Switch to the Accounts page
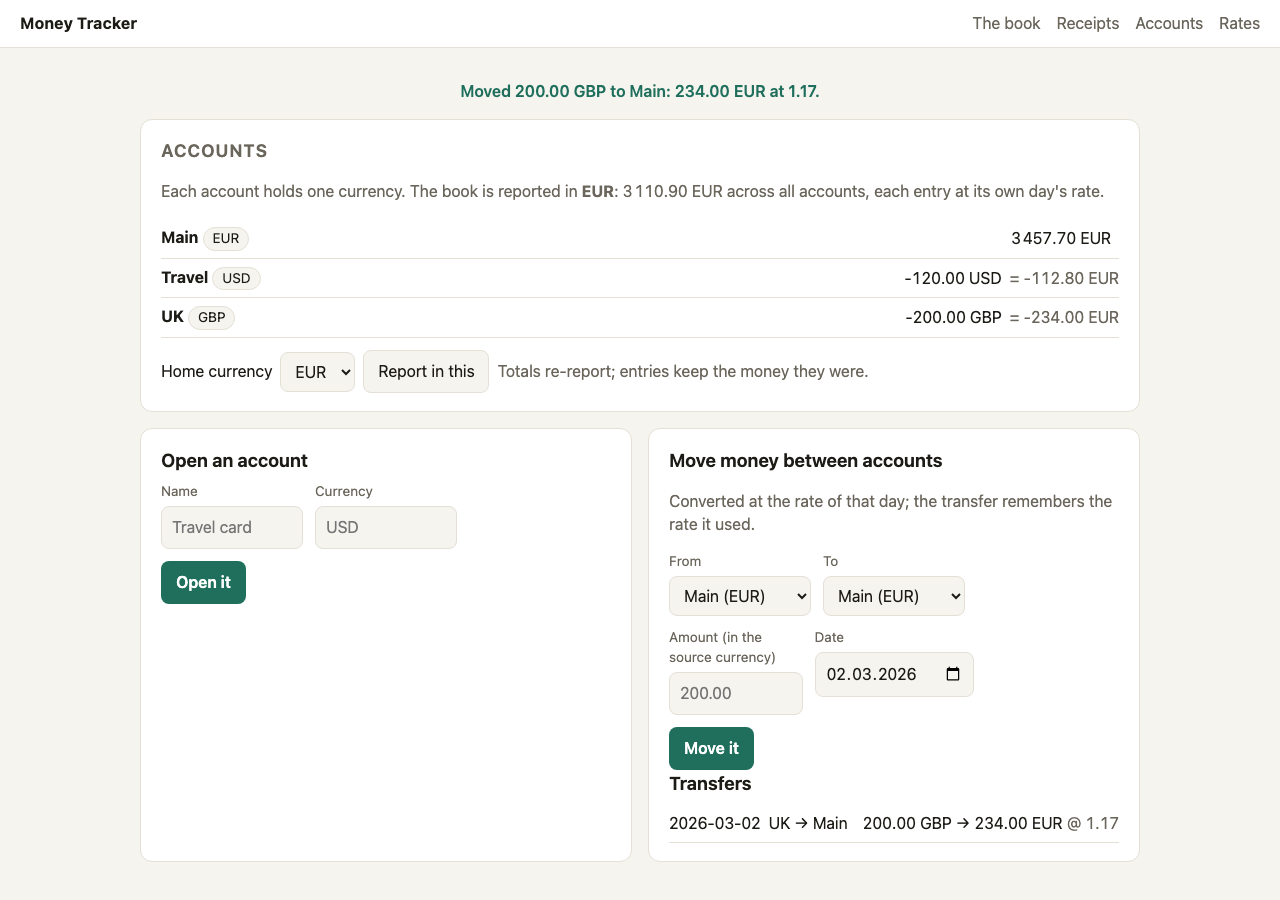 (x=1169, y=23)
